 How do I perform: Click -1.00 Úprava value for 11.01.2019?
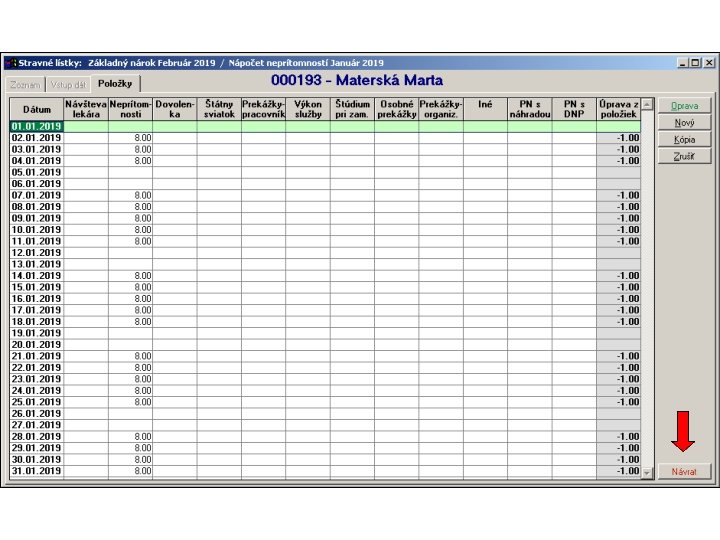coord(619,241)
